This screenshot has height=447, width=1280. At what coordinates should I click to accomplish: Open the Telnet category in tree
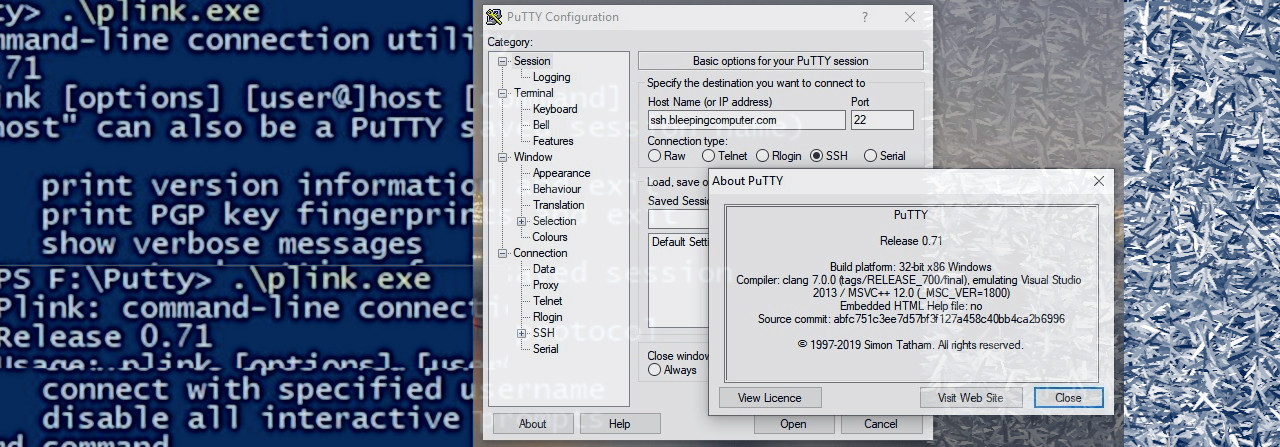pos(547,301)
